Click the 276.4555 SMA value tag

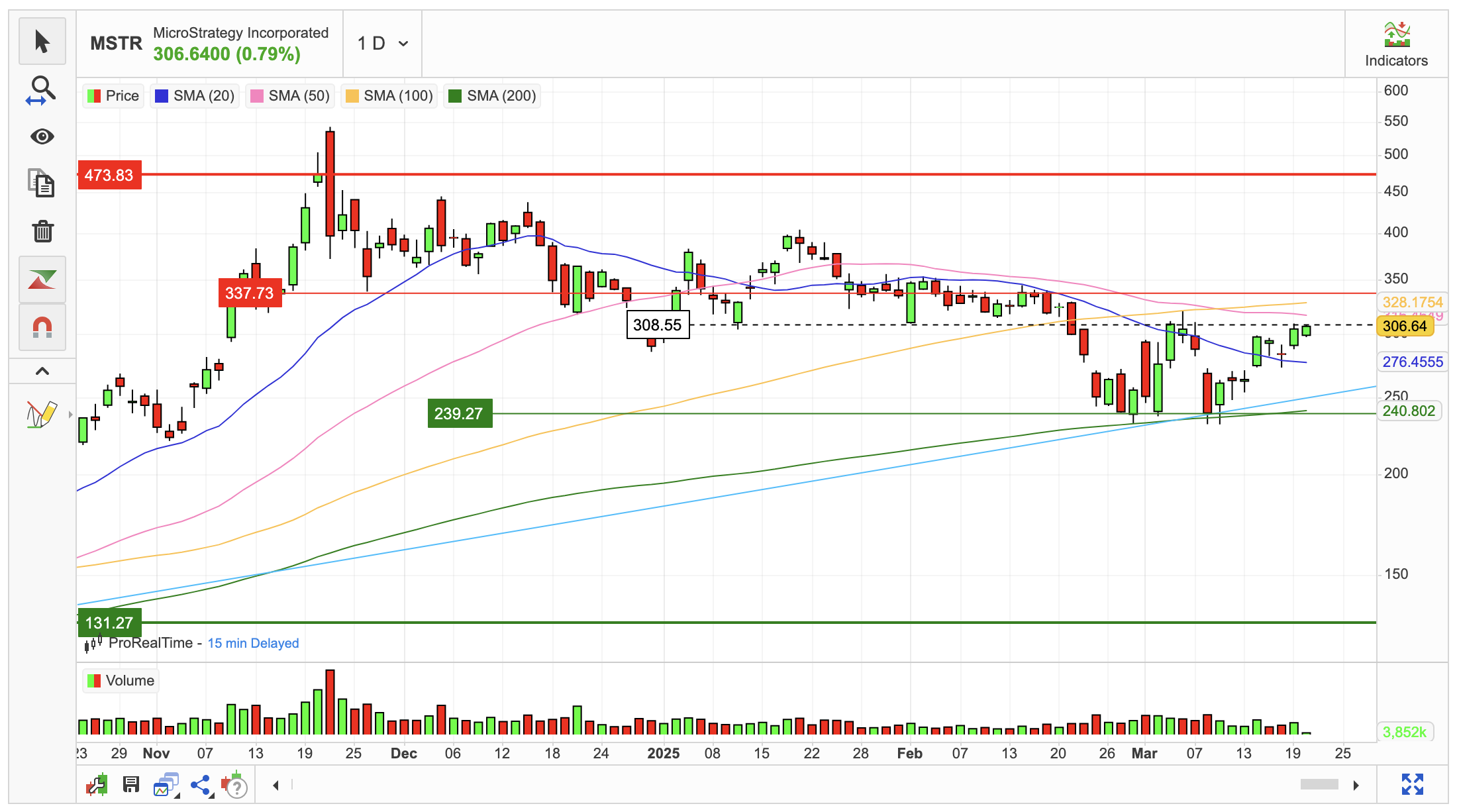click(x=1412, y=362)
